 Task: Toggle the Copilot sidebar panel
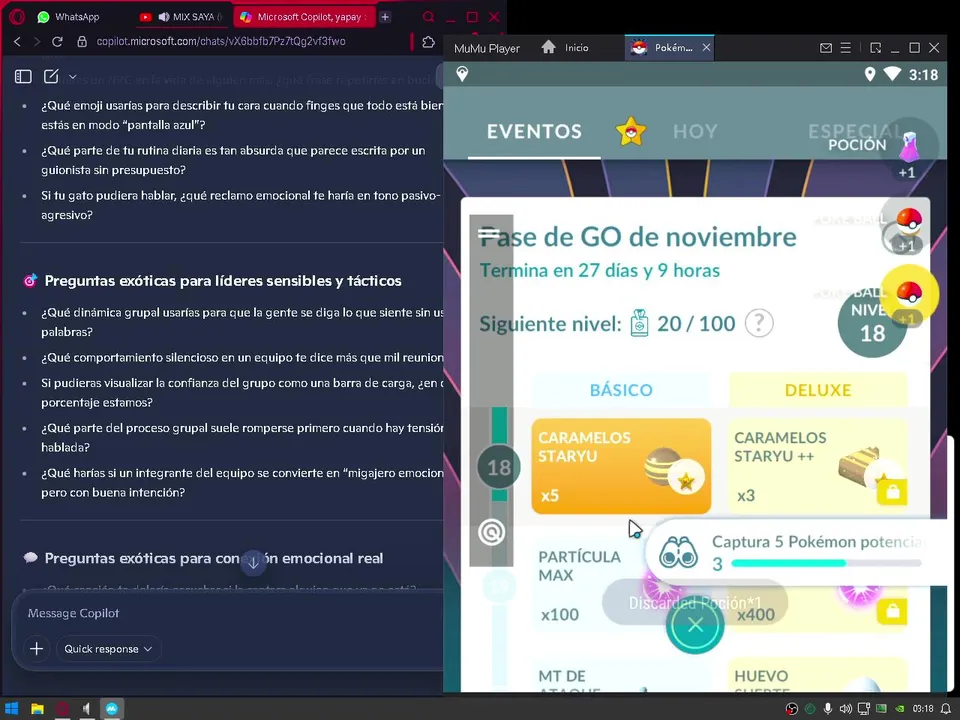(23, 77)
